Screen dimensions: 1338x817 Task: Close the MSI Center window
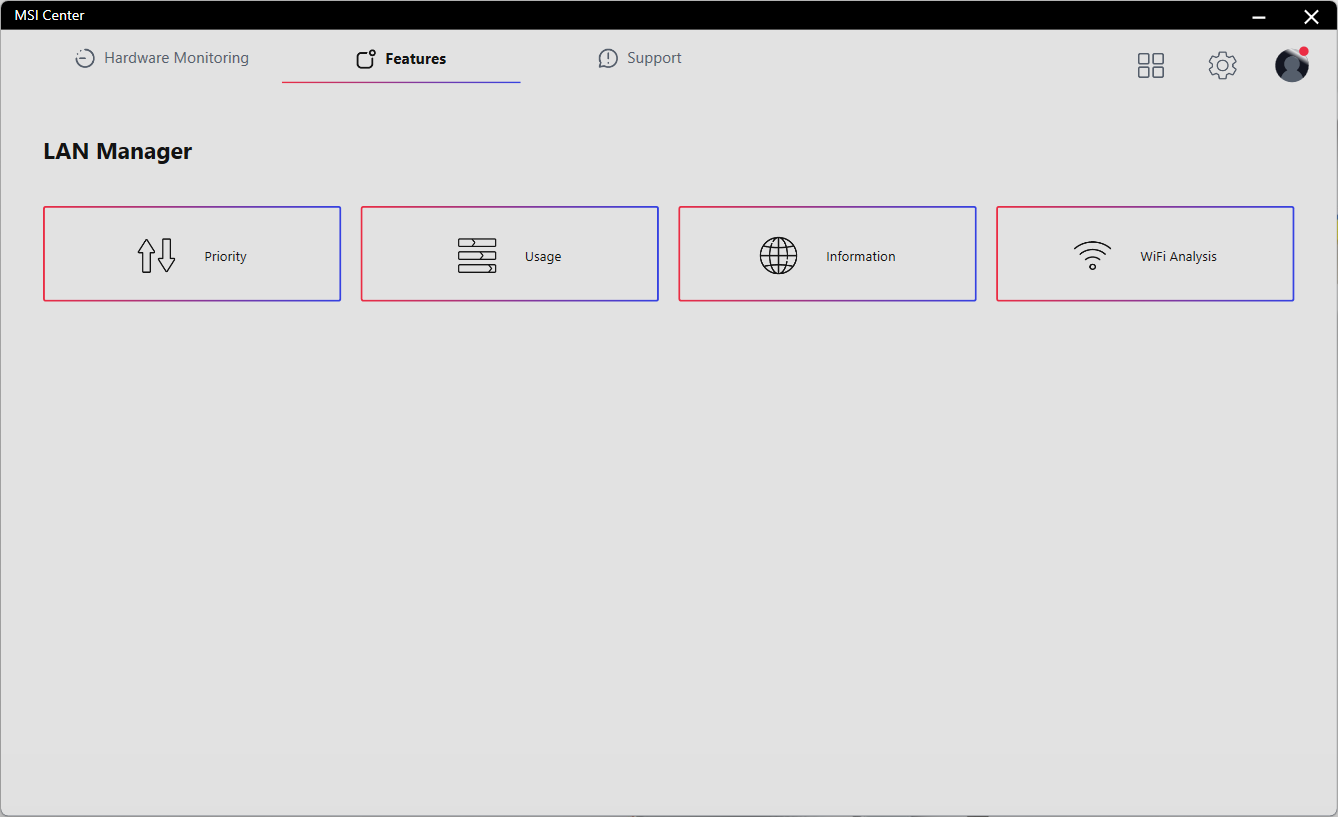(x=1311, y=16)
